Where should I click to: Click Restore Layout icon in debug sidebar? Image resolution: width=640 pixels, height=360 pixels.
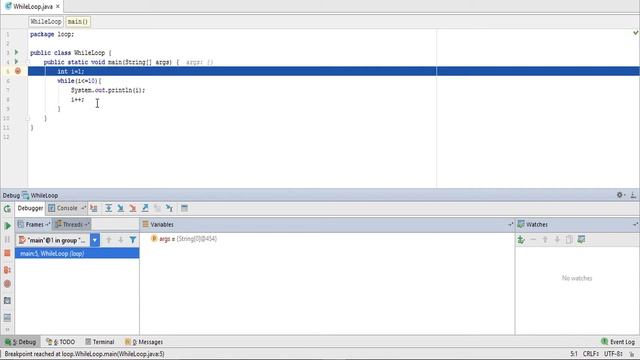[7, 317]
